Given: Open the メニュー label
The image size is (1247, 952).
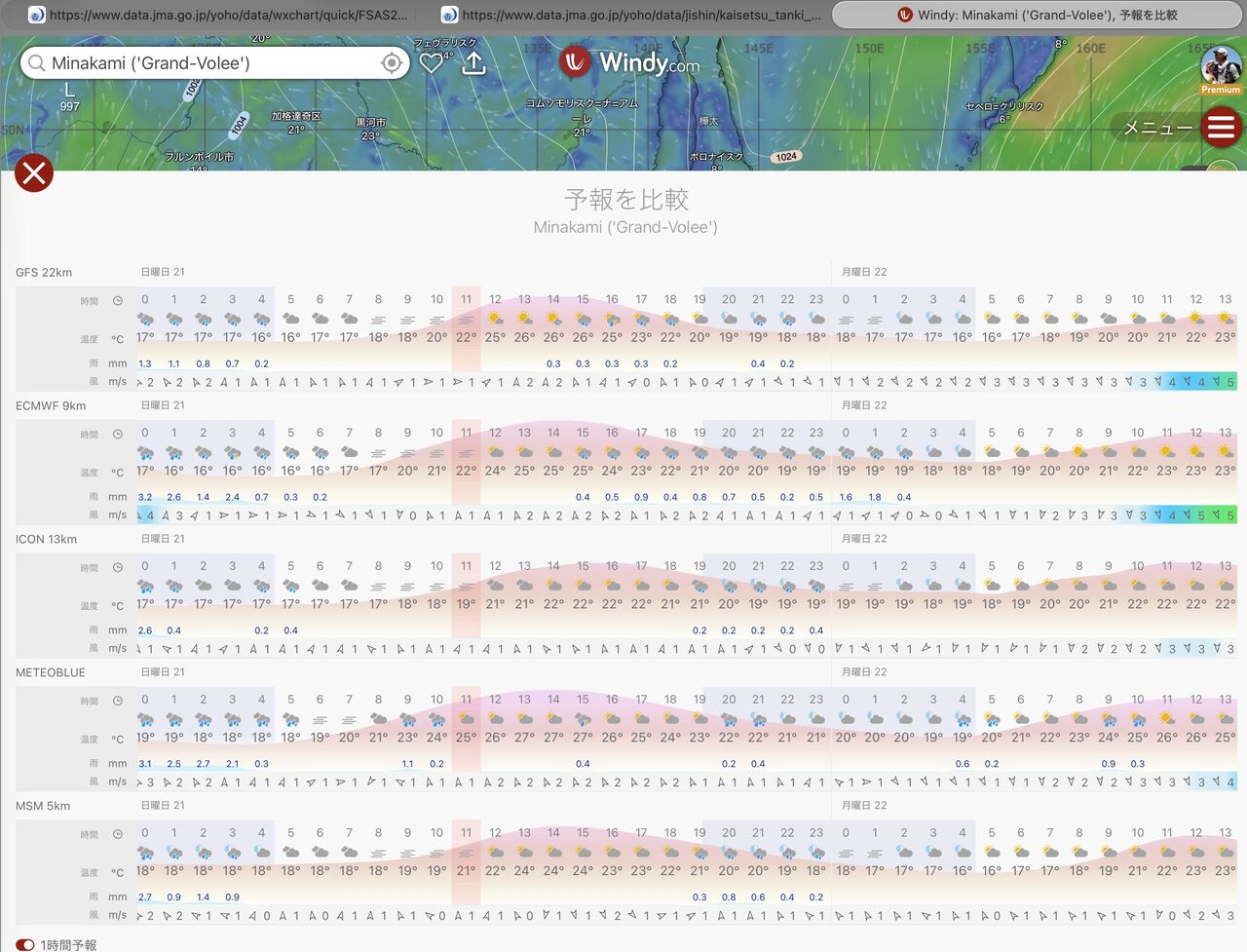Looking at the screenshot, I should point(1157,128).
